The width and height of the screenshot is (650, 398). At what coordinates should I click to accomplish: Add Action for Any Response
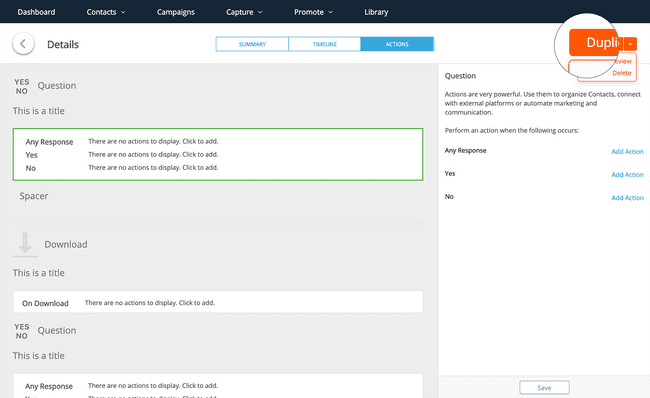pyautogui.click(x=627, y=151)
